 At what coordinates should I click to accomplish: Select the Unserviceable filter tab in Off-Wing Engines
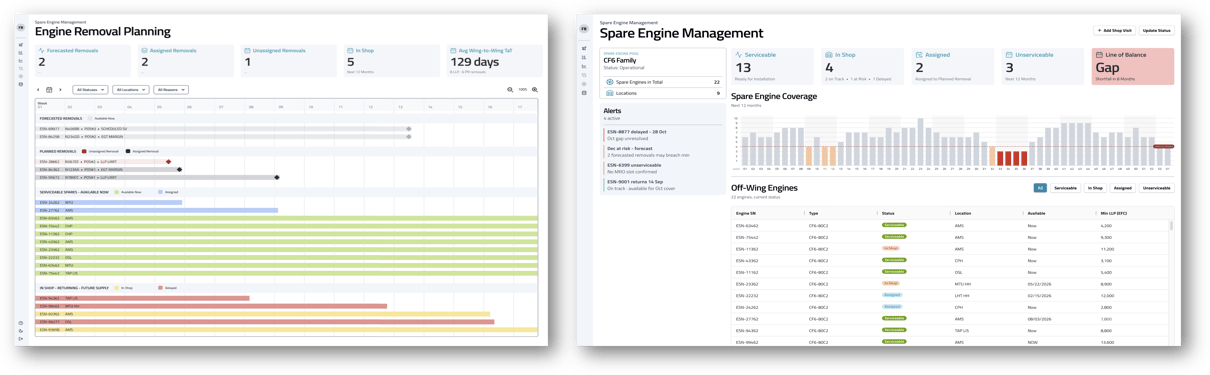point(1157,188)
